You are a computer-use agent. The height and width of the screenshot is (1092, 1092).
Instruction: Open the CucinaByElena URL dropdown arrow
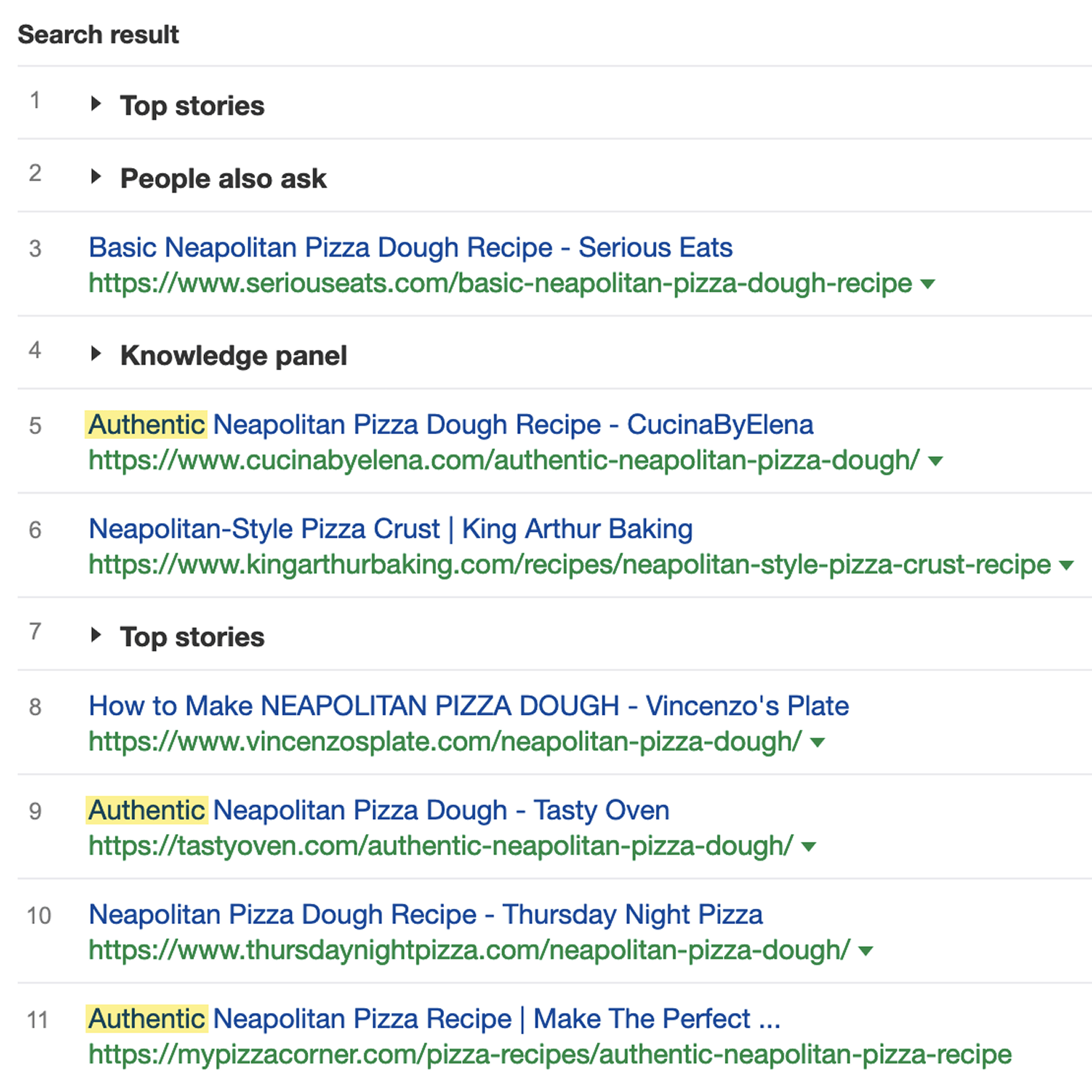click(x=937, y=462)
